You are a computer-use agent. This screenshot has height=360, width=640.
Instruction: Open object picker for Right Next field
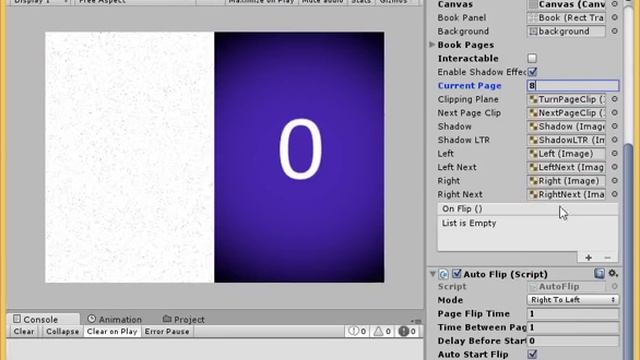614,194
